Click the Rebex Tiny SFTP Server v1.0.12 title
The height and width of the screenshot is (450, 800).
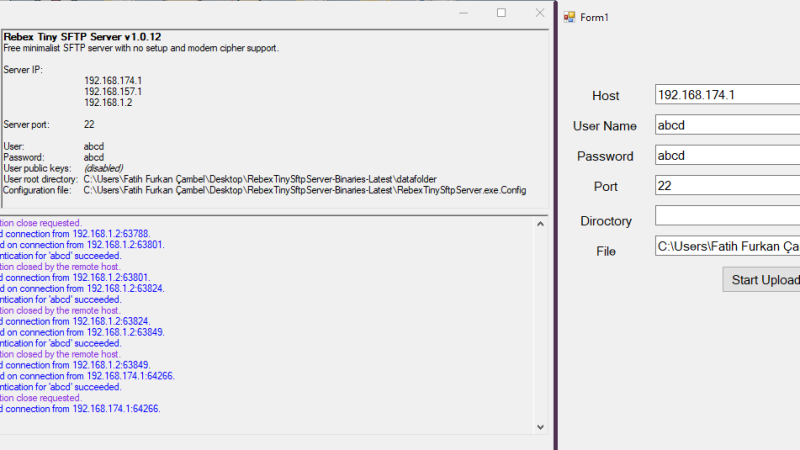coord(82,37)
